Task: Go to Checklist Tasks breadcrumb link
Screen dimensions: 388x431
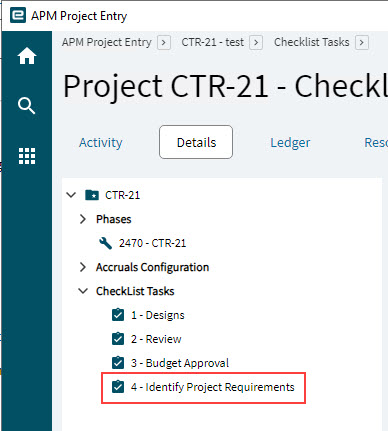Action: 312,42
